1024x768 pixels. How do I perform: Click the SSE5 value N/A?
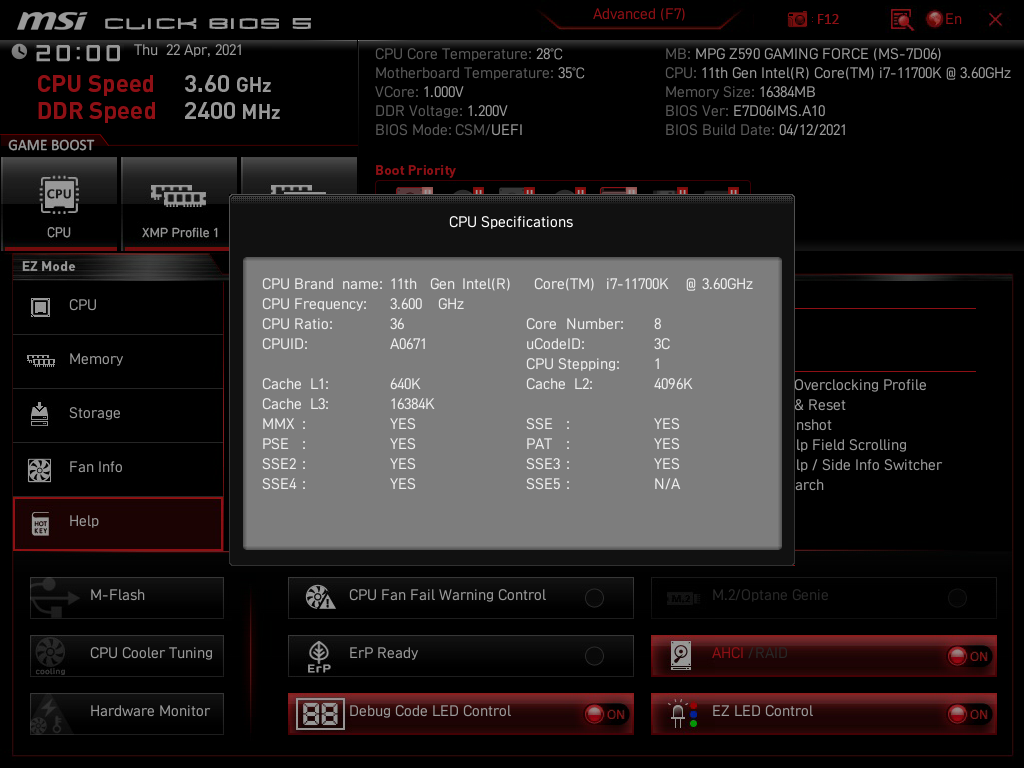[667, 484]
